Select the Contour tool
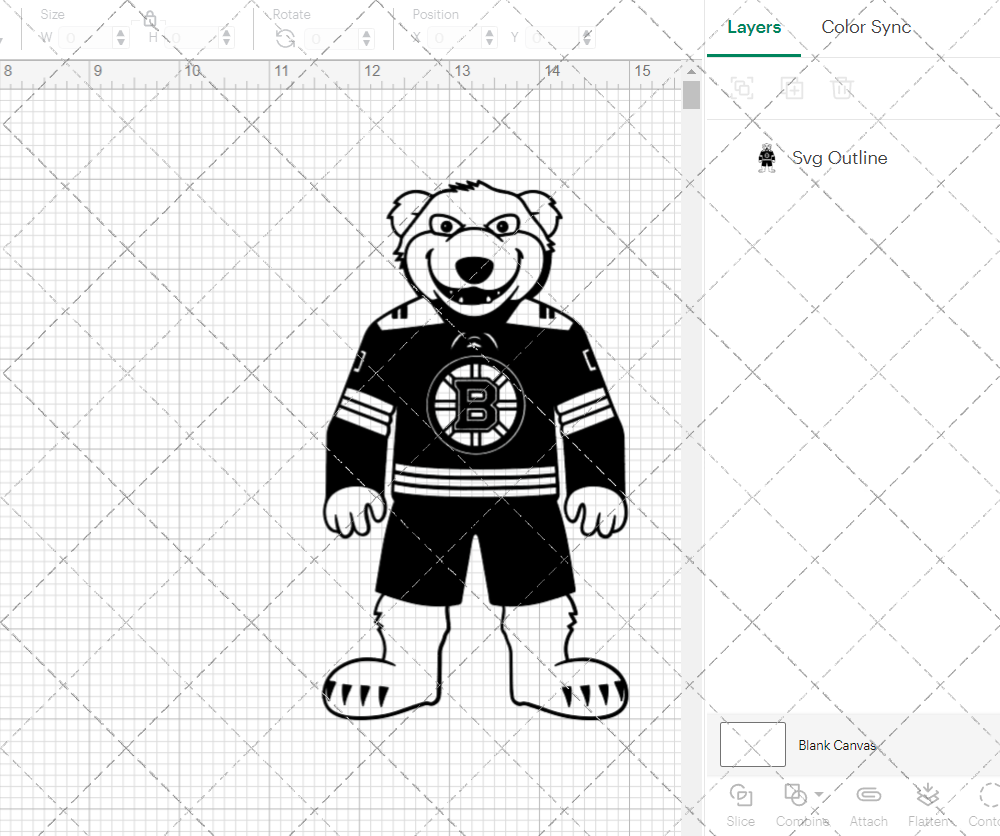1000x836 pixels. (985, 797)
